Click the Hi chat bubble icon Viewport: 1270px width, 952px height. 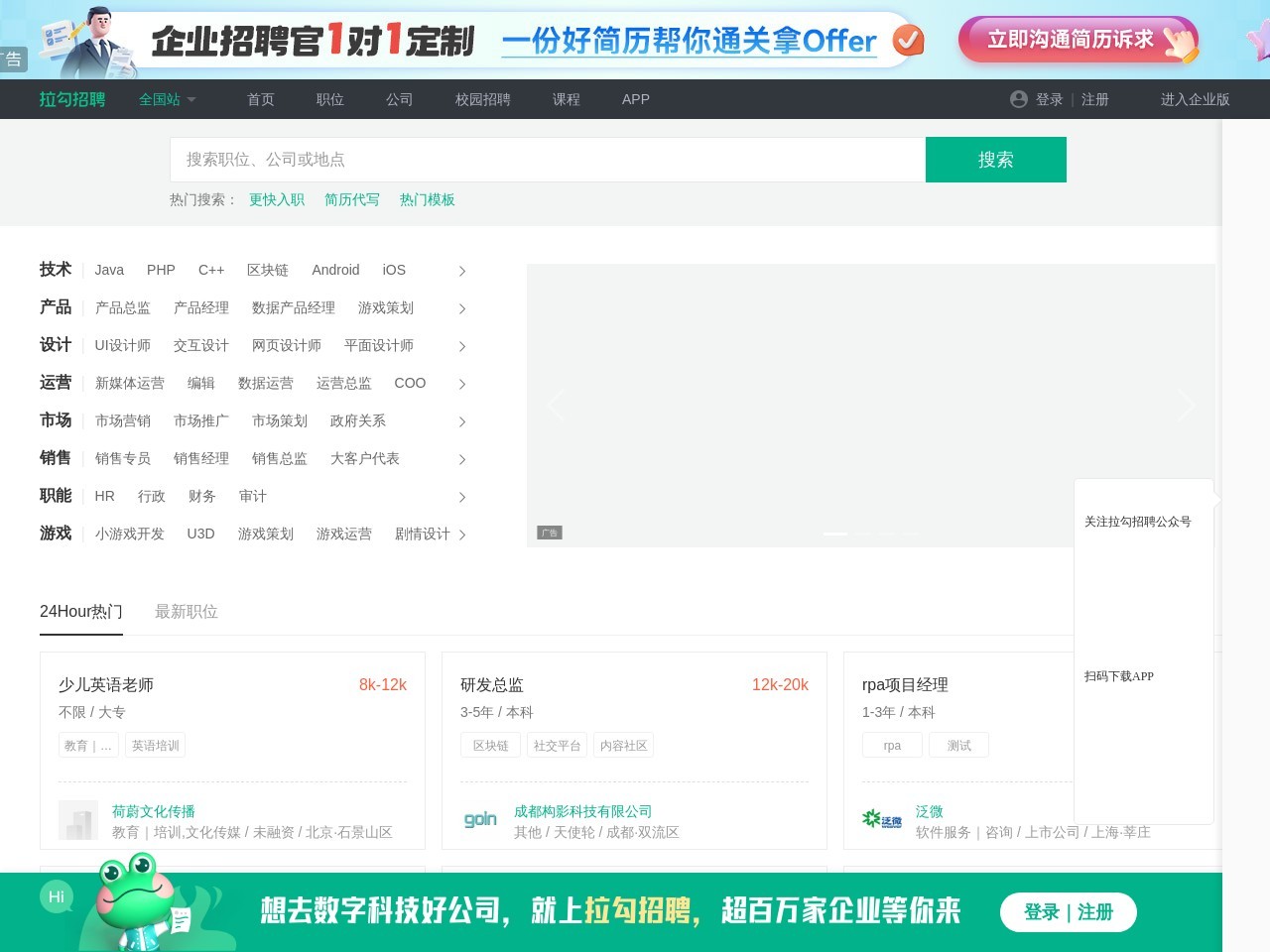(57, 896)
